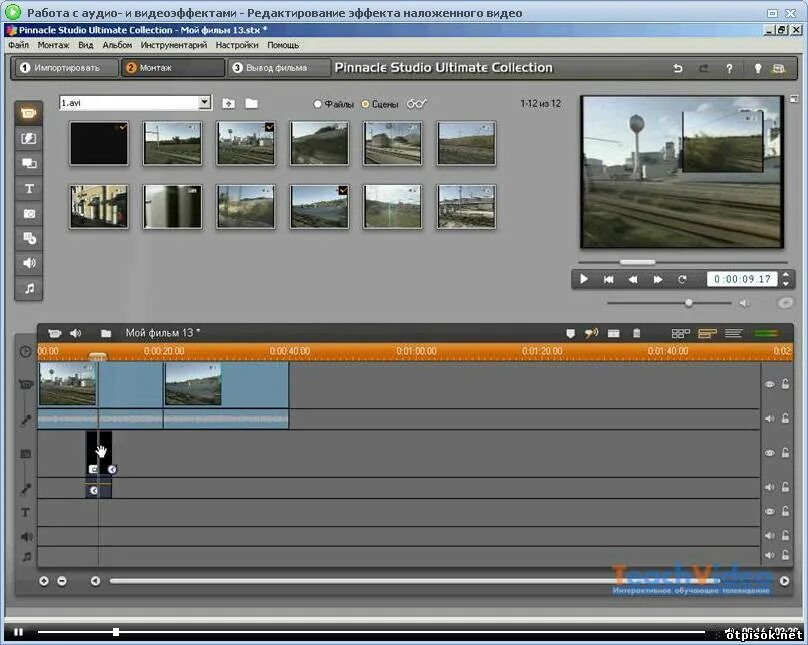Open the Music album tab
808x645 pixels.
[x=29, y=288]
